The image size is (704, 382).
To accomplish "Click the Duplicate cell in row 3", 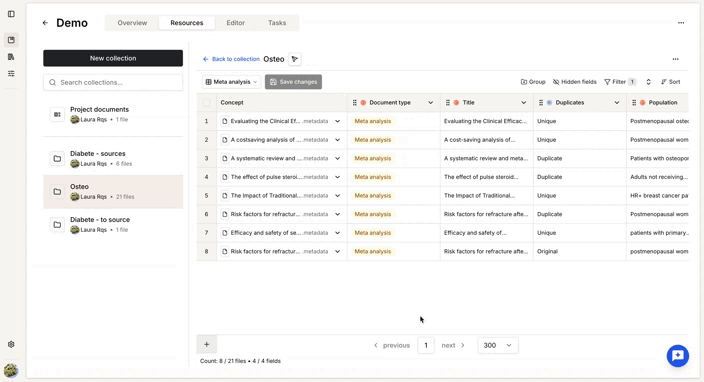I will pyautogui.click(x=580, y=158).
